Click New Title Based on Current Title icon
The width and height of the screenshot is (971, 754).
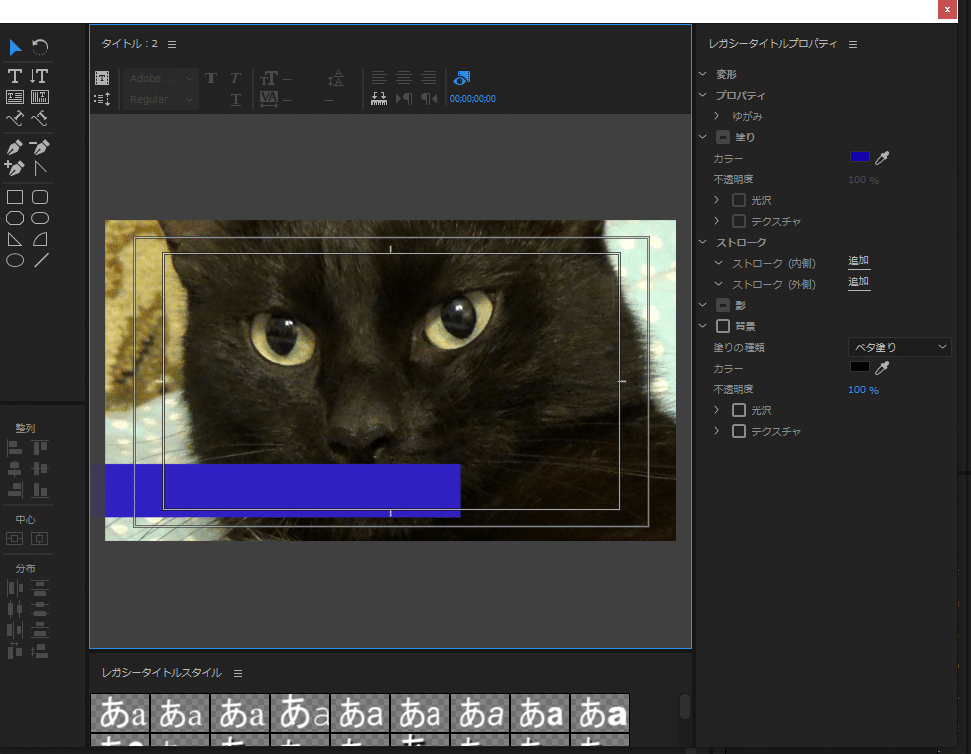(102, 78)
